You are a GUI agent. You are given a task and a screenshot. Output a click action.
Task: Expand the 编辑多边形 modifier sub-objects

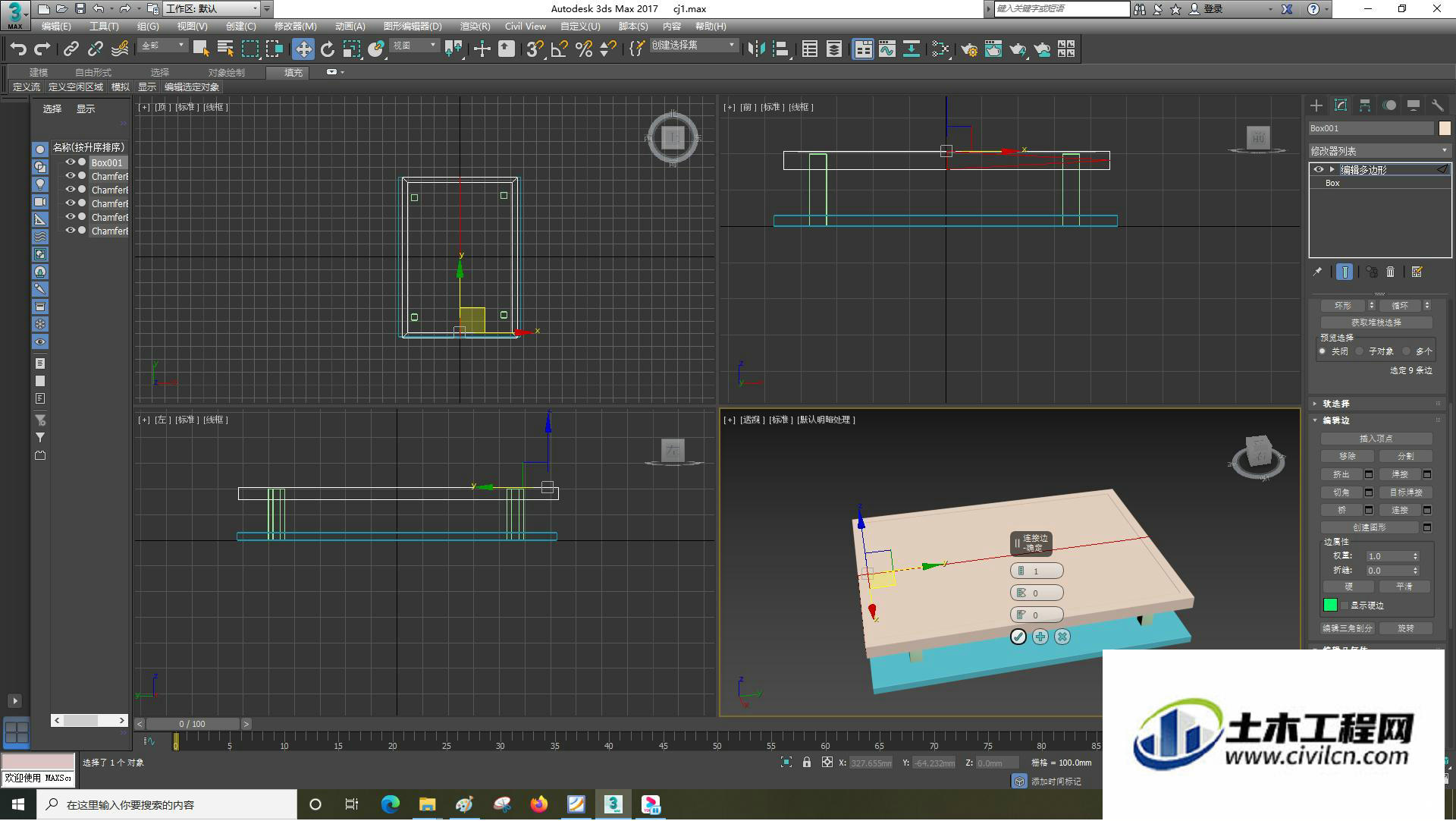[1332, 170]
